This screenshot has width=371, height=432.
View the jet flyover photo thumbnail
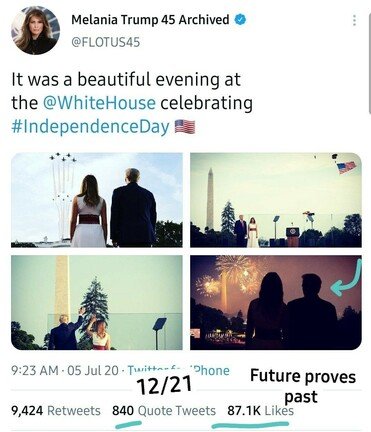[x=97, y=200]
